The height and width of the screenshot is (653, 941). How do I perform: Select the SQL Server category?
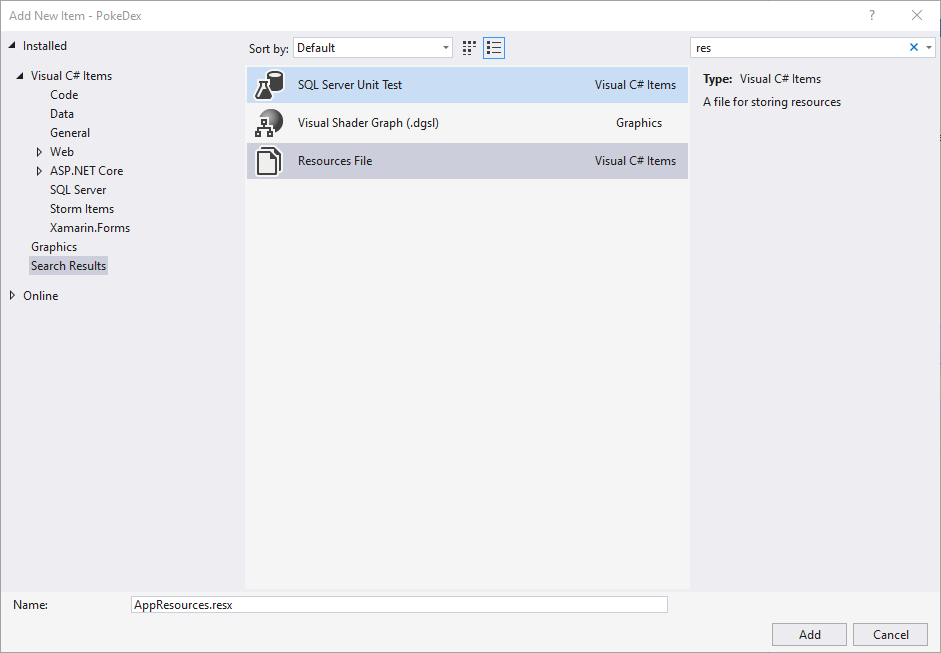(78, 190)
